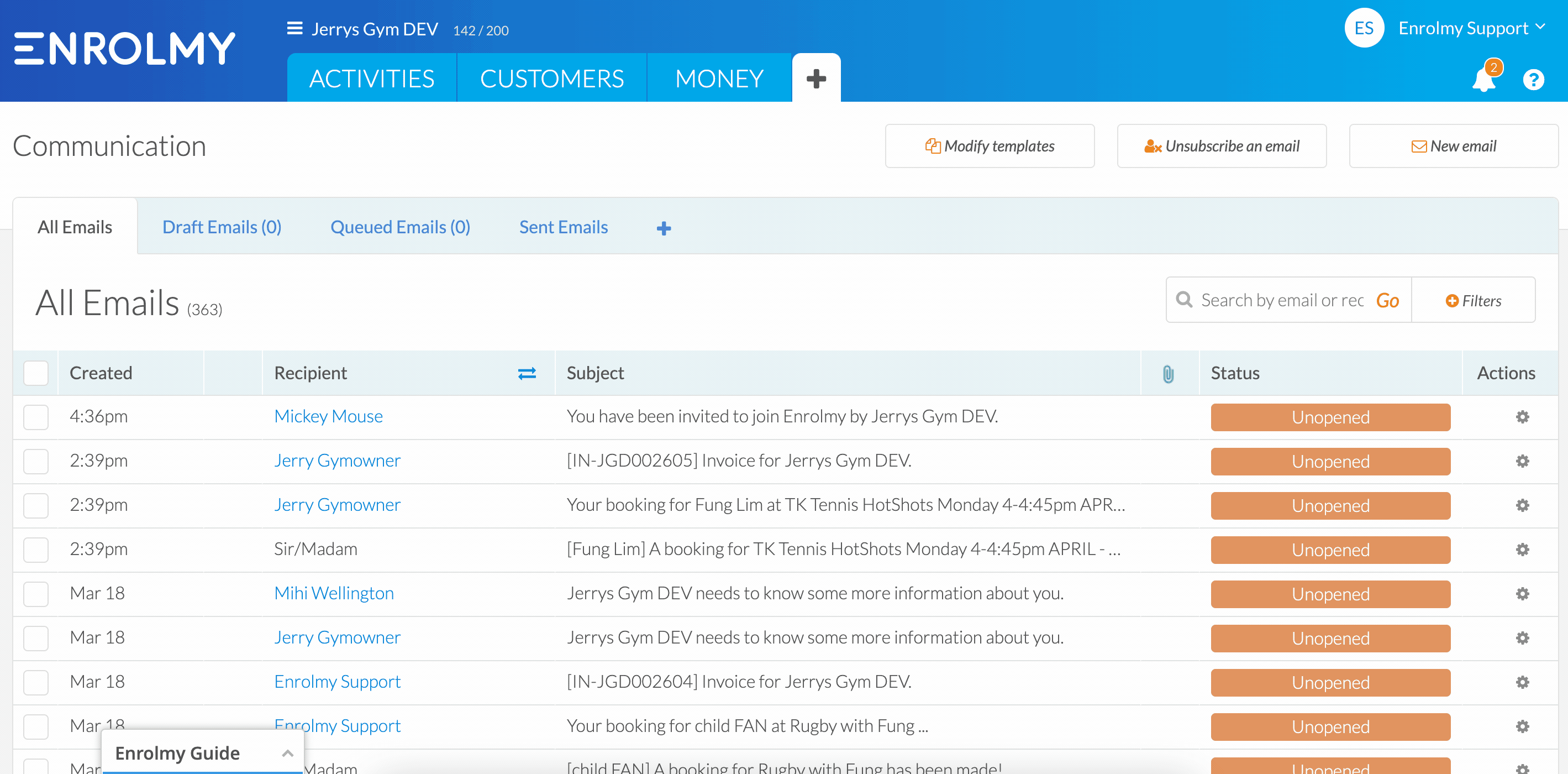Switch to Sent Emails tab
1568x774 pixels.
pyautogui.click(x=563, y=227)
